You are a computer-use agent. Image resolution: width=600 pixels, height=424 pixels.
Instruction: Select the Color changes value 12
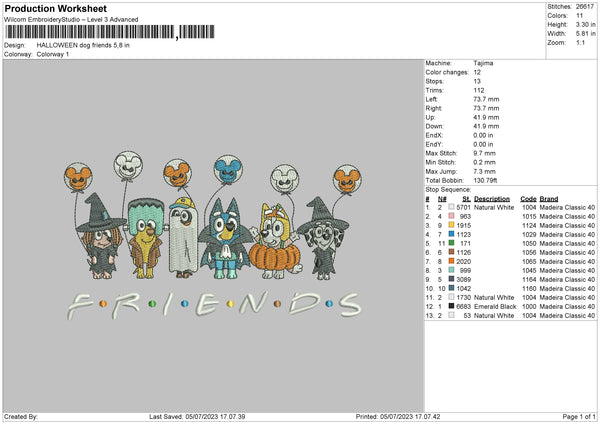pyautogui.click(x=477, y=72)
